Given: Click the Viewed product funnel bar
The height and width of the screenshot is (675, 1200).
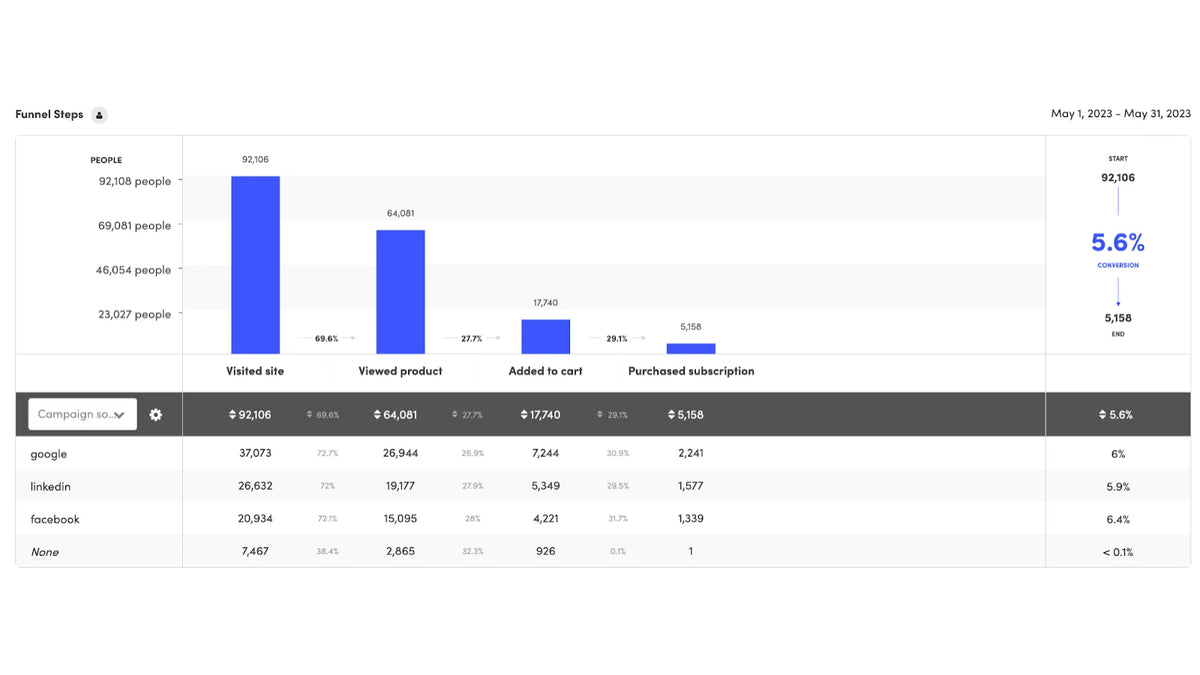Looking at the screenshot, I should [x=400, y=292].
